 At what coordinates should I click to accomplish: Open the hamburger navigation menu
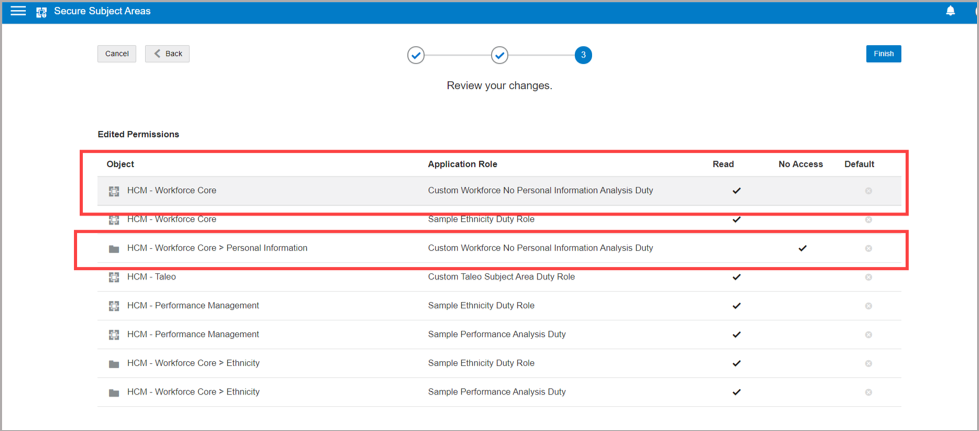tap(18, 11)
